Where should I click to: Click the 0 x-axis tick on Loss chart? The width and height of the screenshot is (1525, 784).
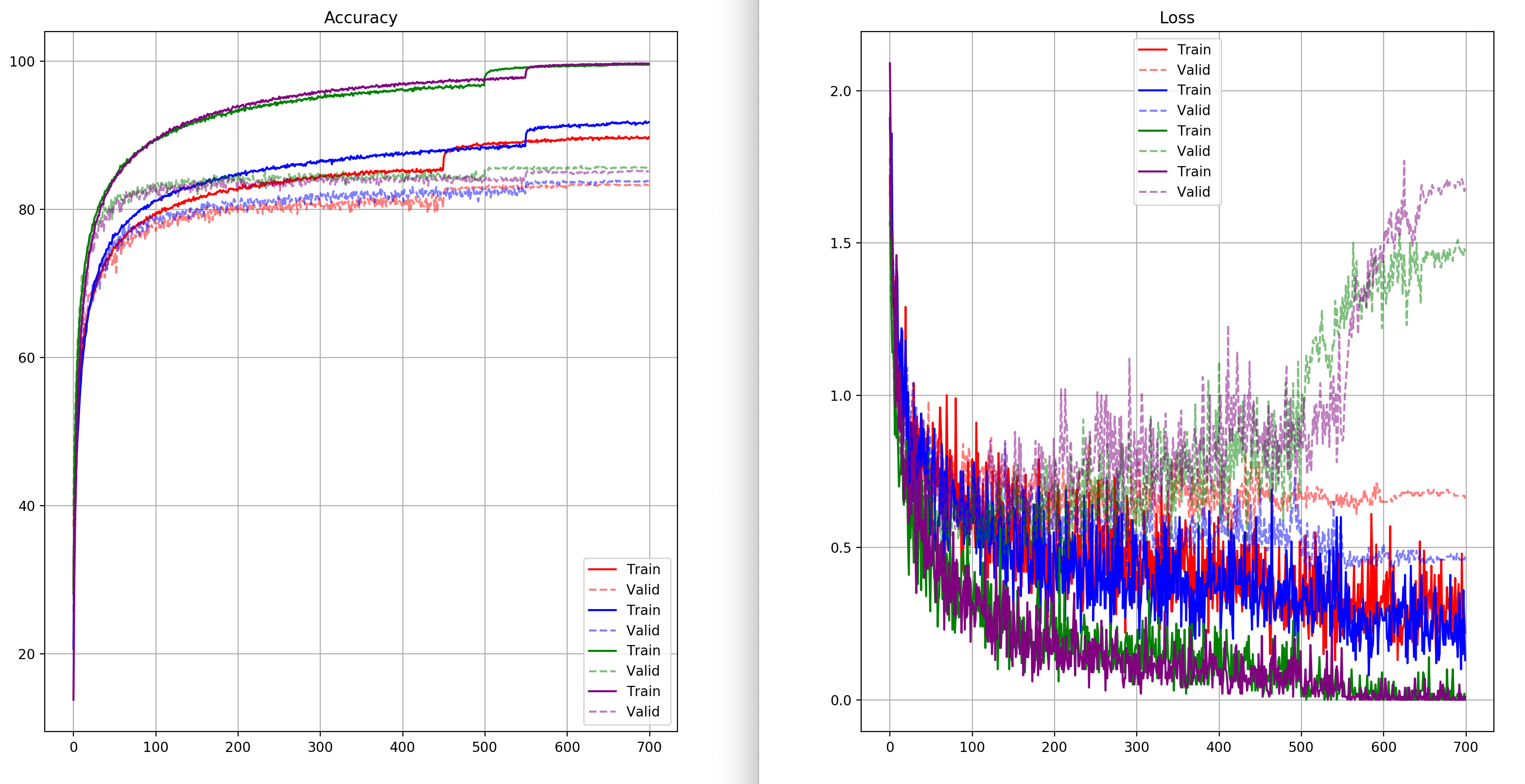(x=889, y=747)
